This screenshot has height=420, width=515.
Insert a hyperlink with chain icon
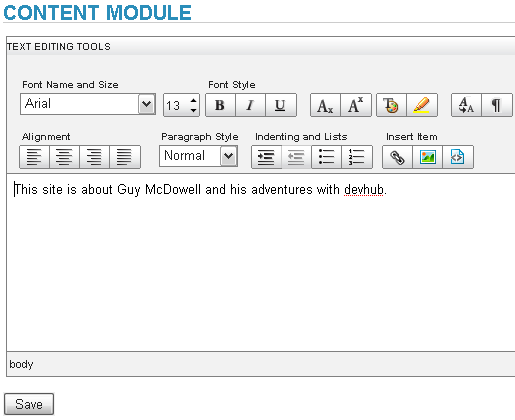click(x=397, y=157)
